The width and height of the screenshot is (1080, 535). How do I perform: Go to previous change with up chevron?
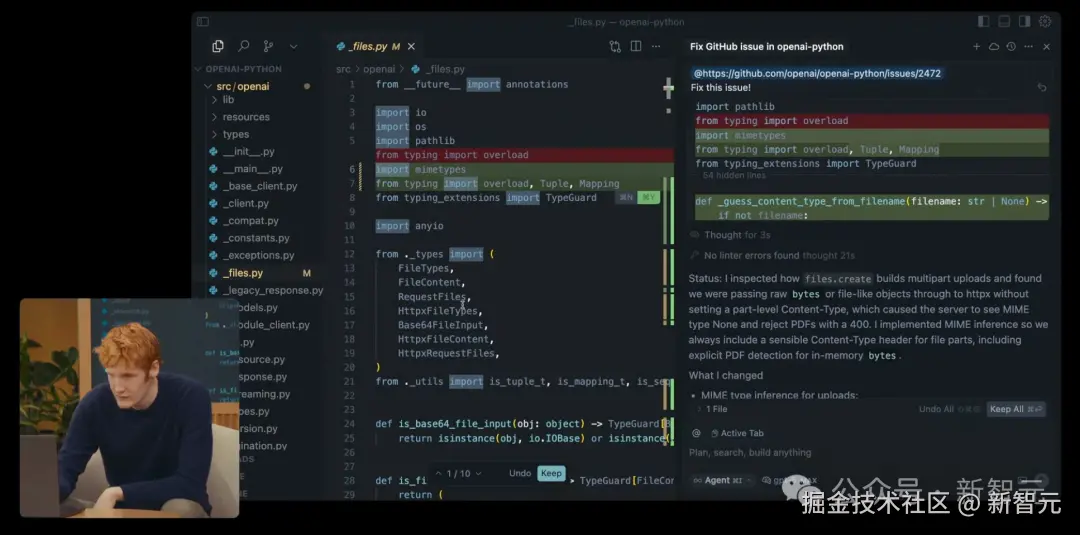pyautogui.click(x=438, y=474)
